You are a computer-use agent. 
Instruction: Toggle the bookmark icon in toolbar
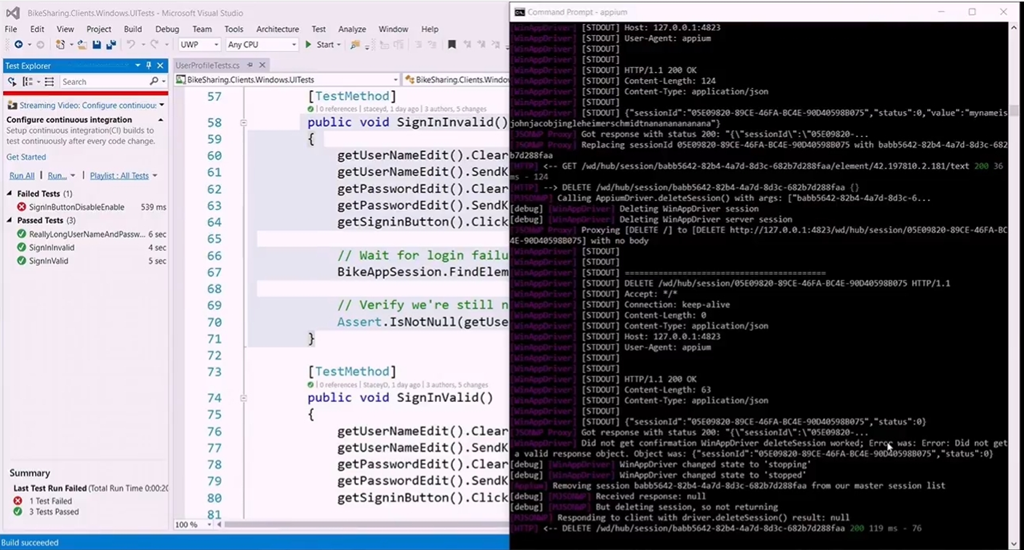tap(452, 45)
